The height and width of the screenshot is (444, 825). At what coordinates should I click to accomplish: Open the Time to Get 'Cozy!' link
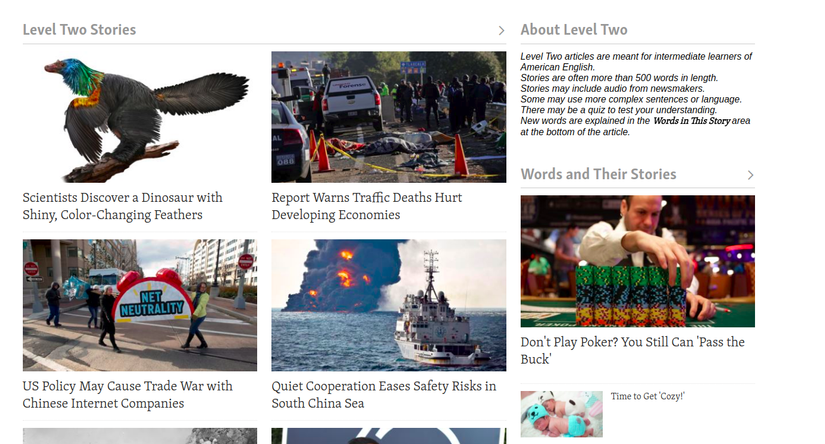[648, 396]
